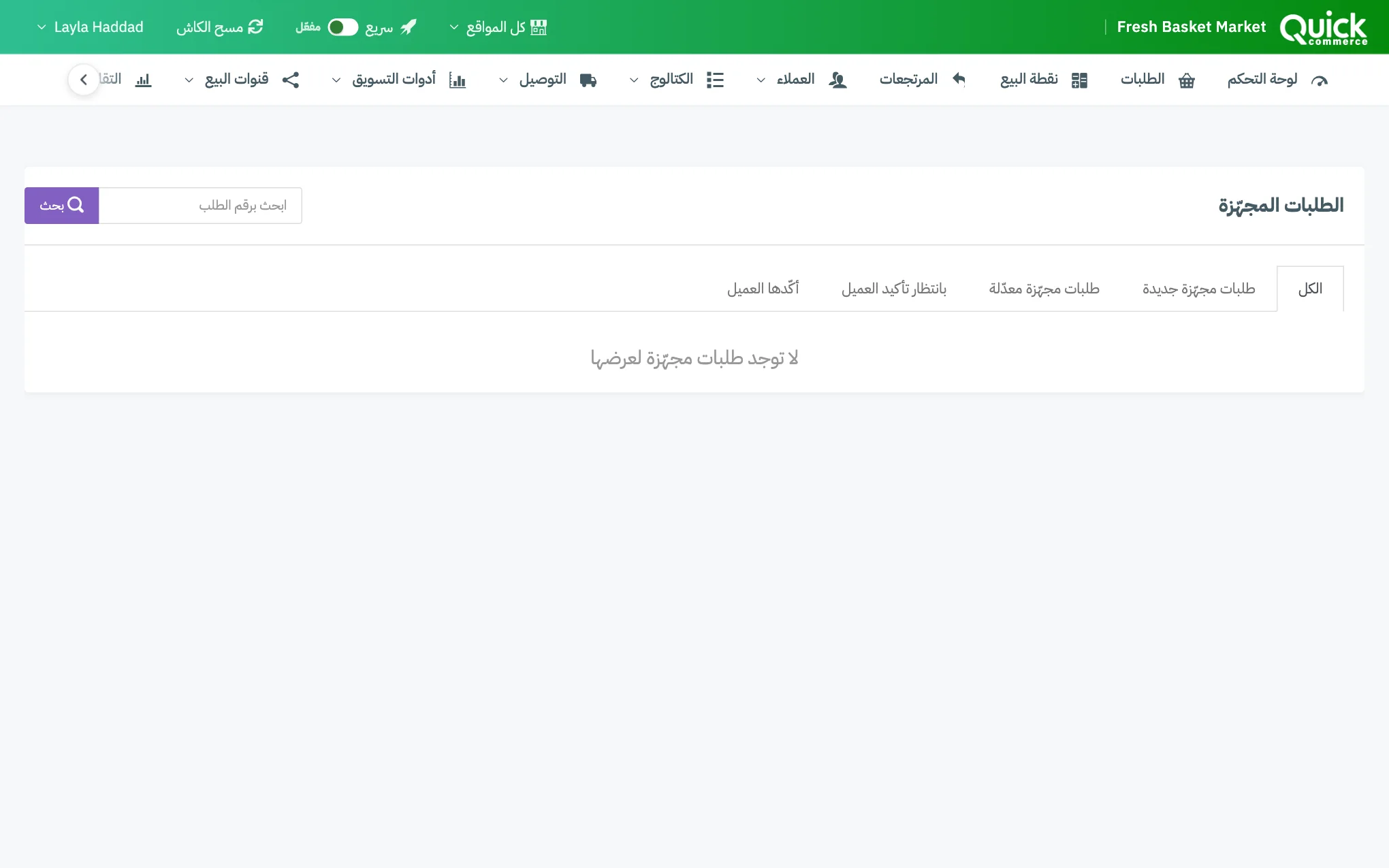The image size is (1389, 868).
Task: Open the dashboard gauge icon
Action: point(1319,80)
